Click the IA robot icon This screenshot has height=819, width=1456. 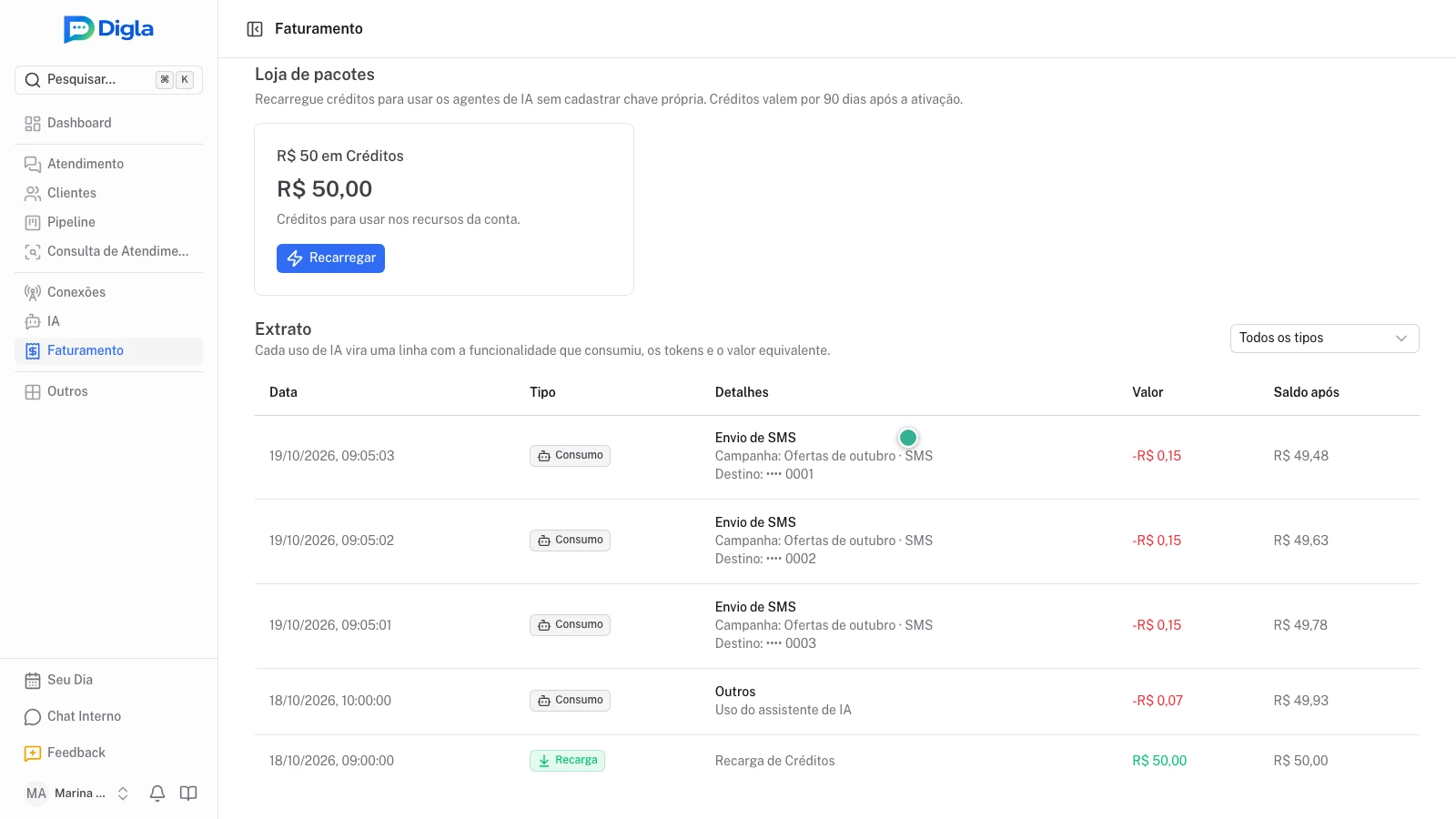33,322
